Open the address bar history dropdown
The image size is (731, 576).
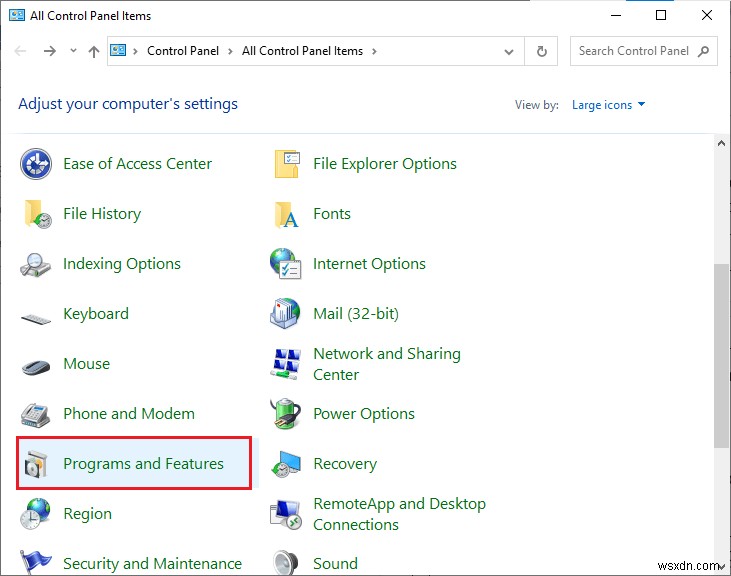click(x=510, y=51)
